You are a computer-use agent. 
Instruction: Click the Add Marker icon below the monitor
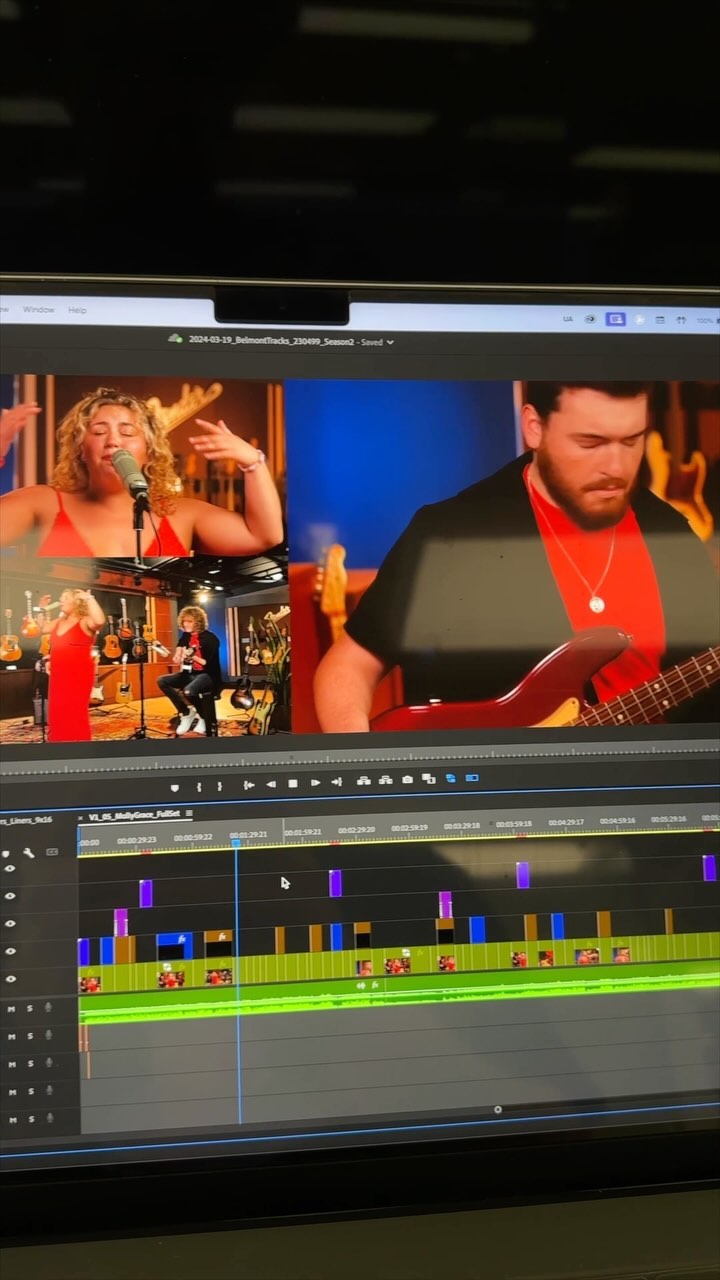click(x=175, y=787)
